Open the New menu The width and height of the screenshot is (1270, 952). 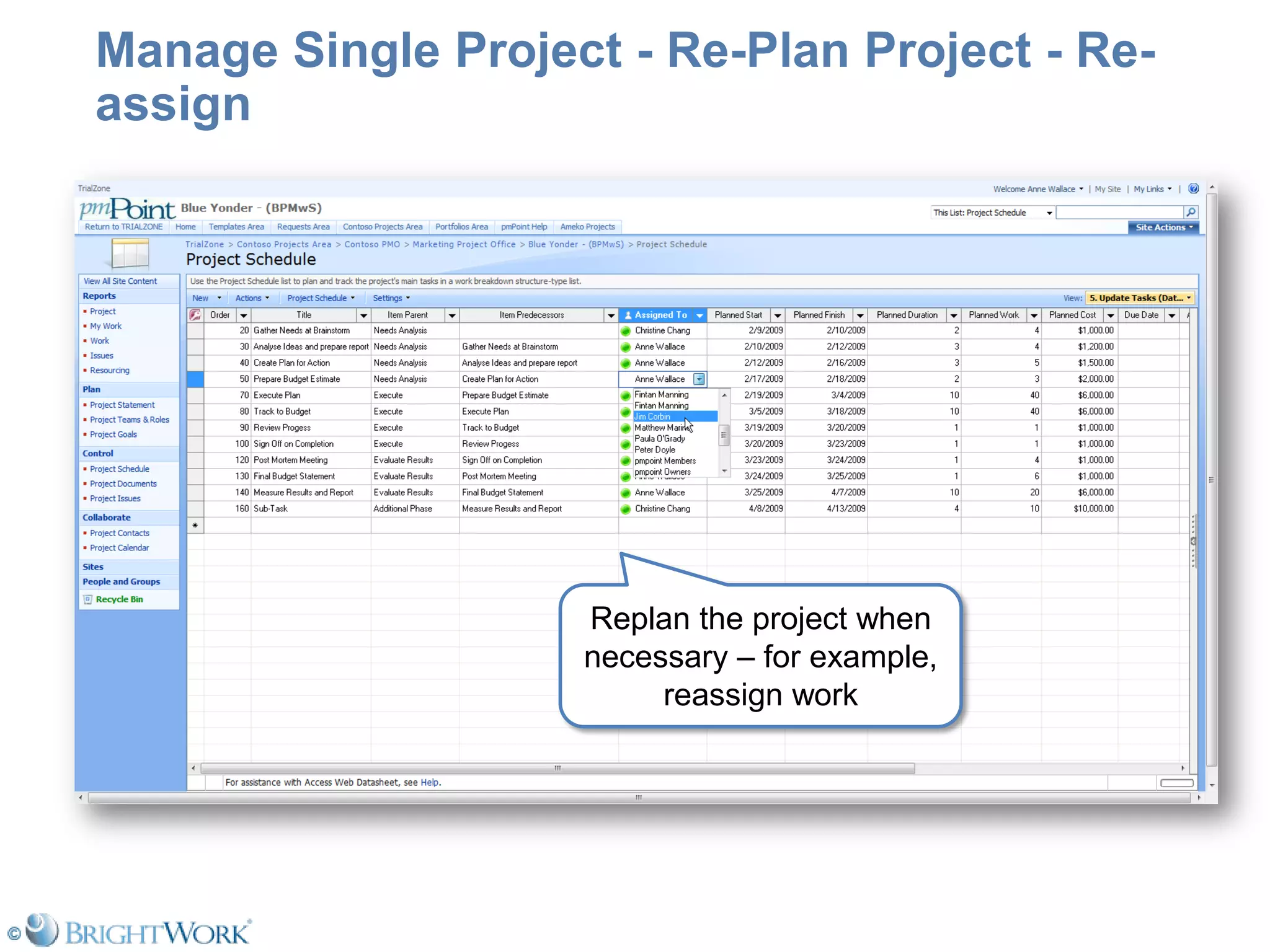[x=206, y=298]
